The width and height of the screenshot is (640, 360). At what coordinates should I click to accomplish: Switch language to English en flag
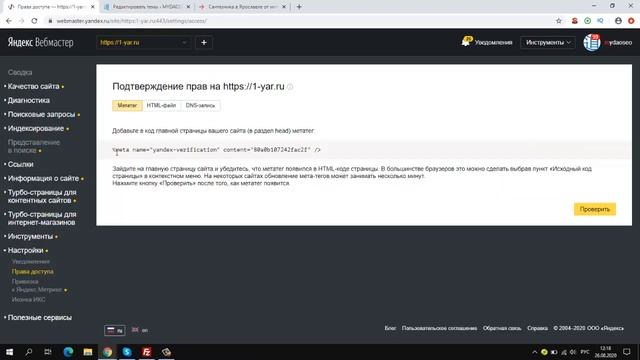click(x=140, y=330)
